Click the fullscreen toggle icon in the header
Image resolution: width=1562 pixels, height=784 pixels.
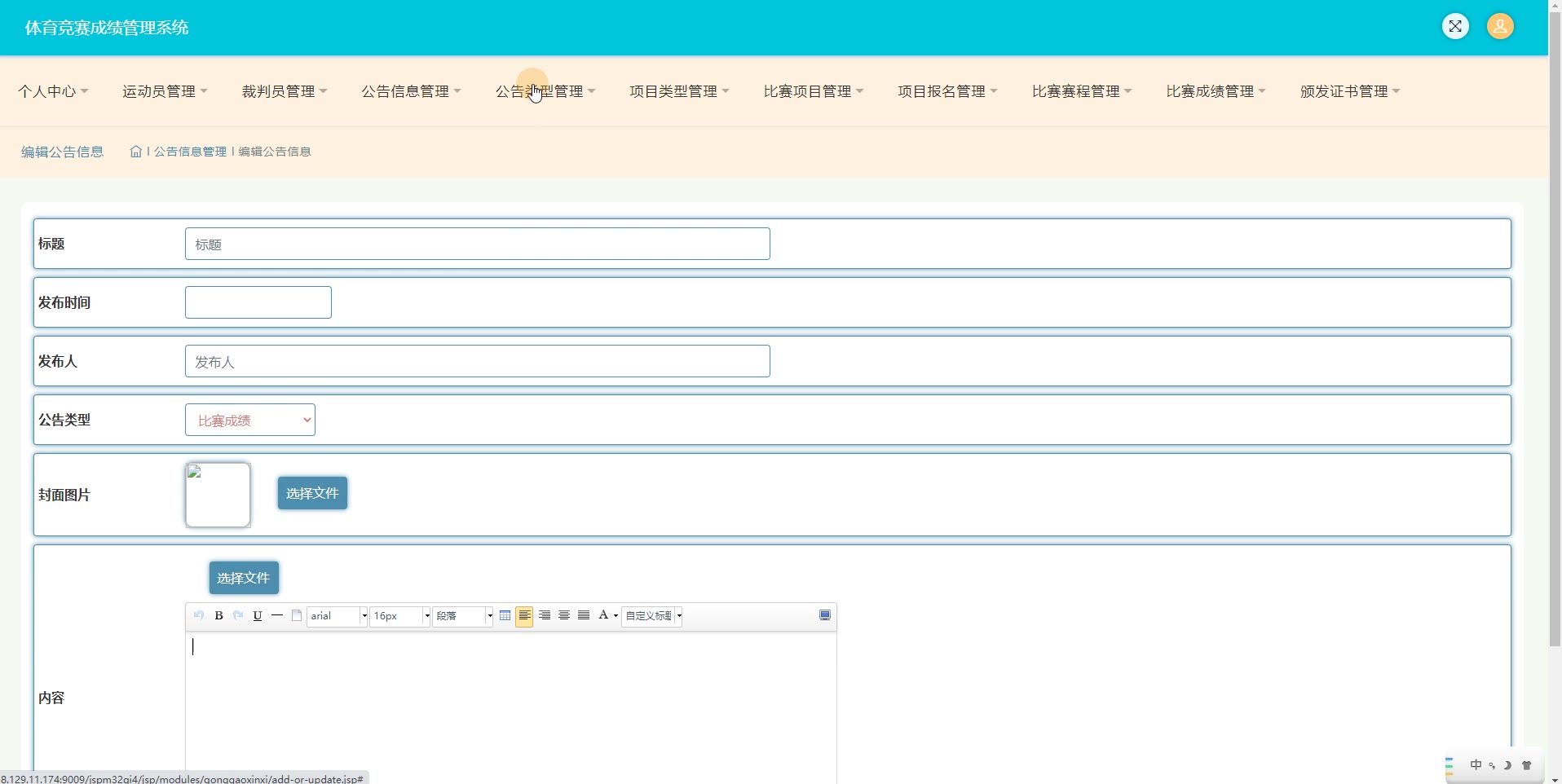click(x=1455, y=27)
